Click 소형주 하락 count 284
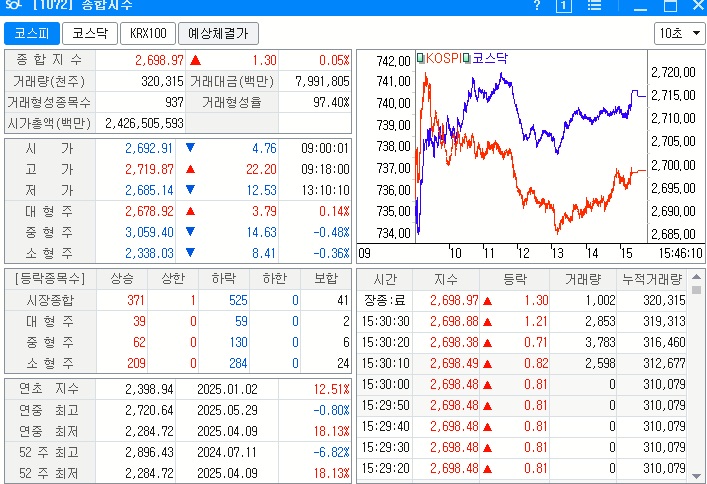 (x=238, y=363)
